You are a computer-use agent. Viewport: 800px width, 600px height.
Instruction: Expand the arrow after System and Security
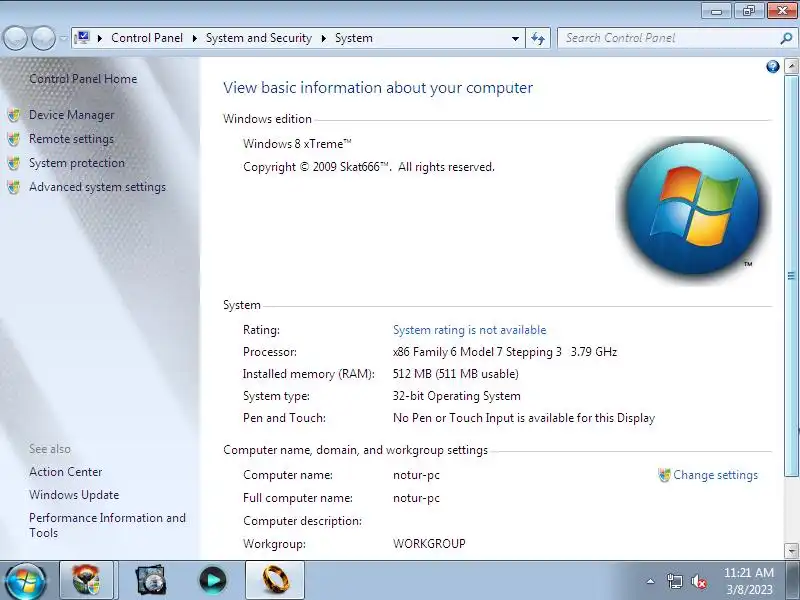coord(324,38)
